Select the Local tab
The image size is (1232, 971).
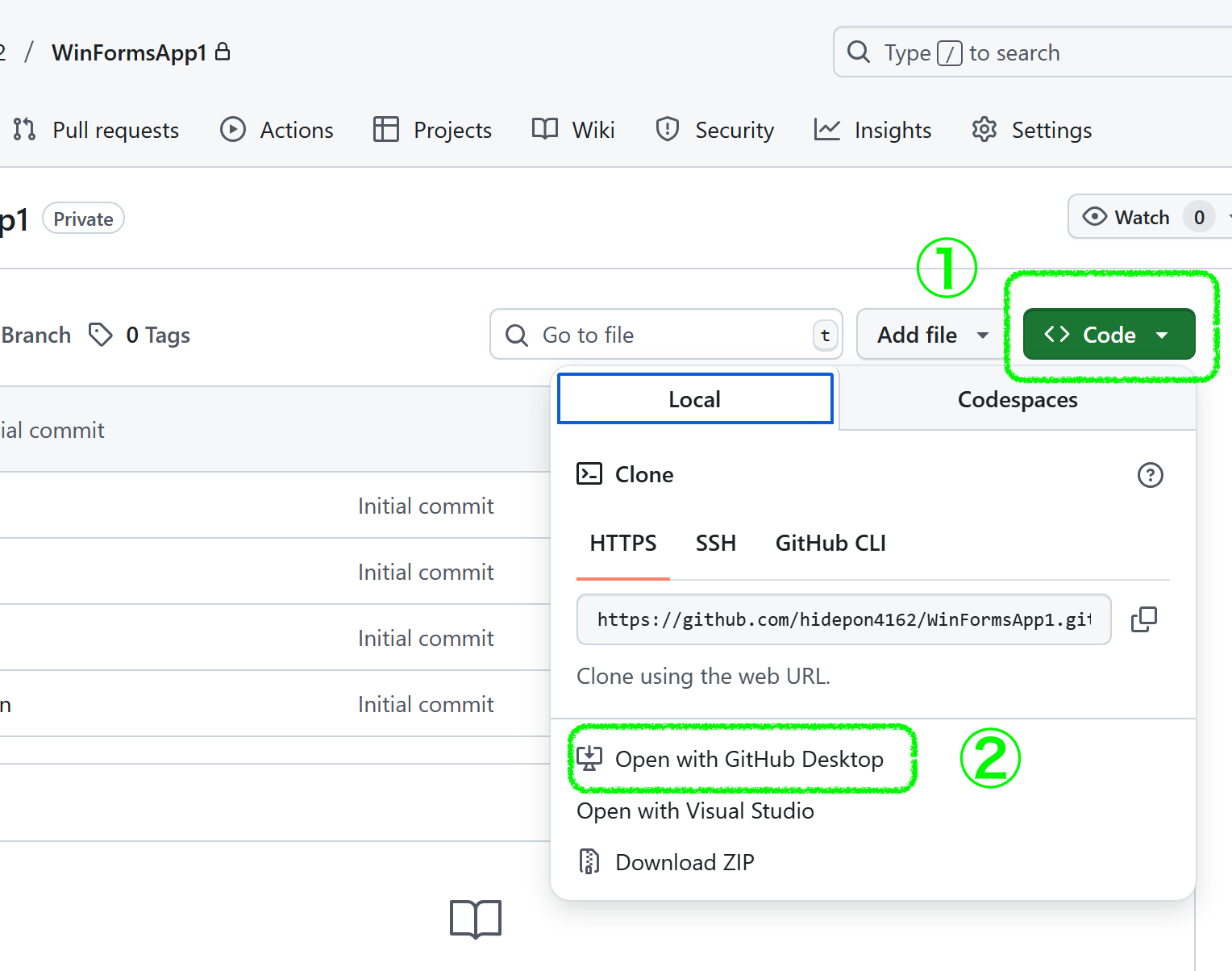click(x=695, y=398)
